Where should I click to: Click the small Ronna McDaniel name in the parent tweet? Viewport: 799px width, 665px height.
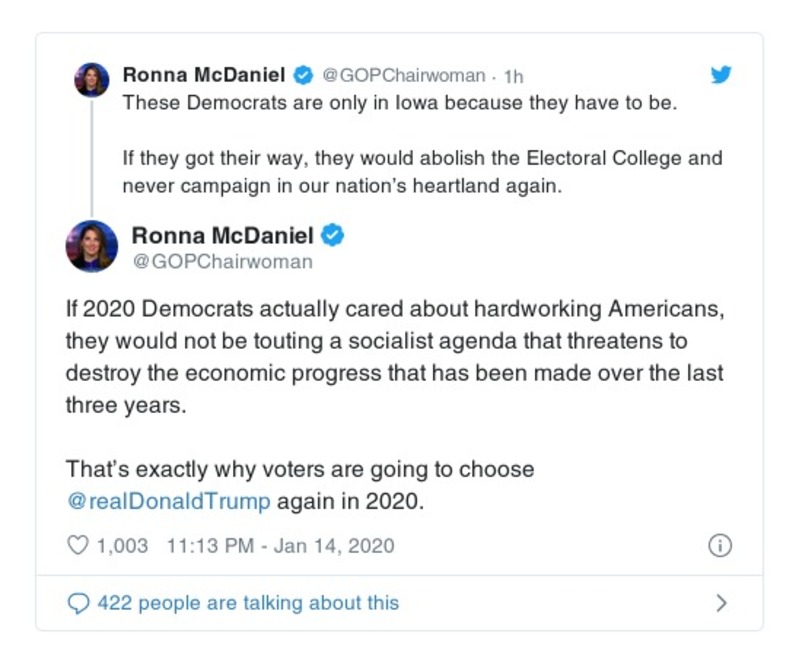pyautogui.click(x=204, y=75)
